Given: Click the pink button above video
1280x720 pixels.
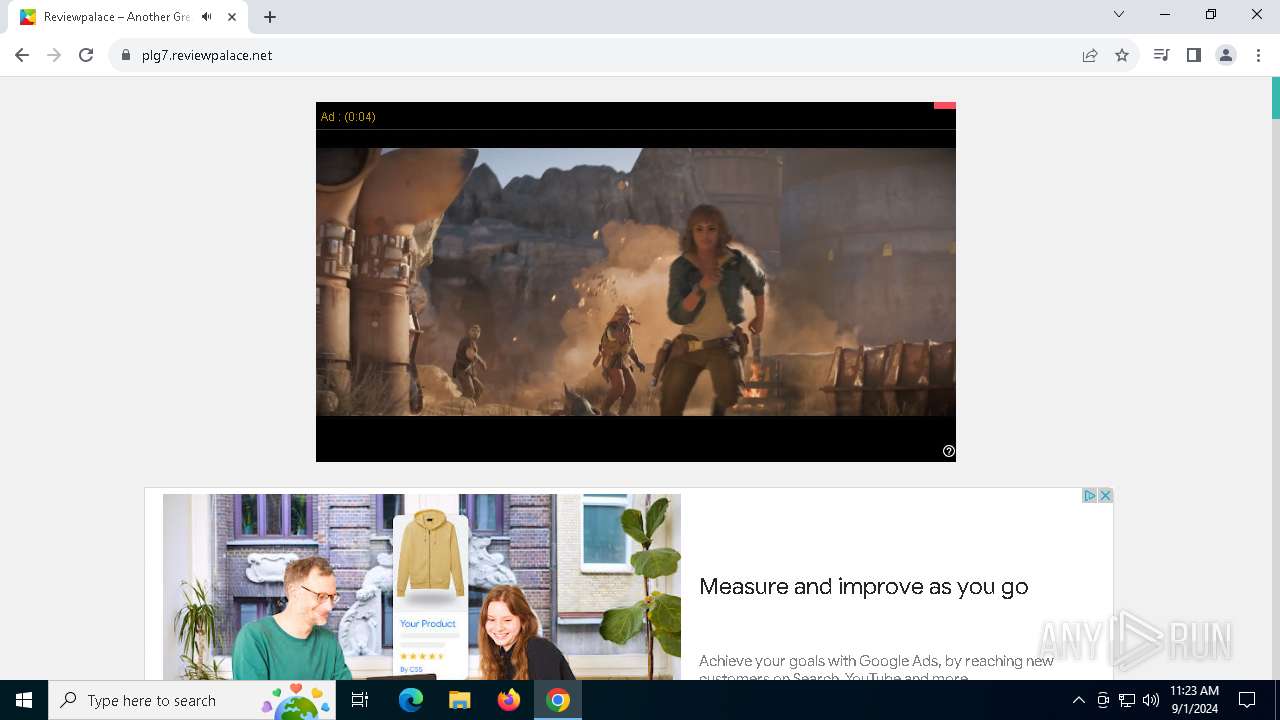Looking at the screenshot, I should point(945,105).
